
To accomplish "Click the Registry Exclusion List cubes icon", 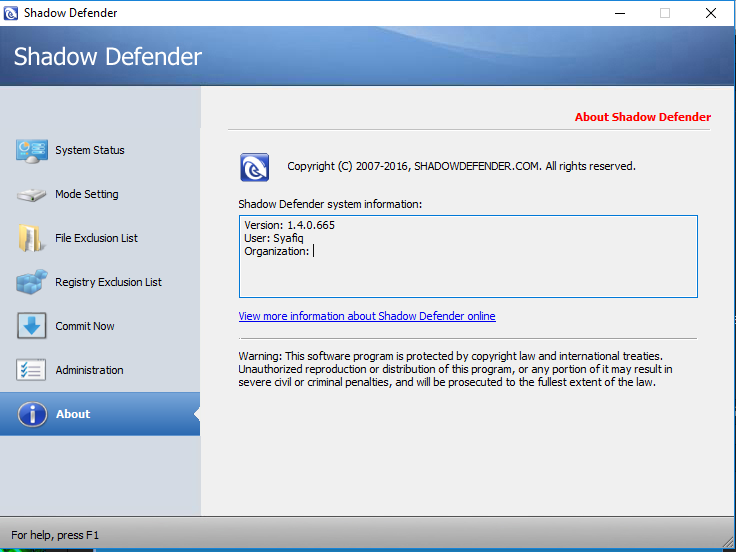I will click(x=31, y=282).
